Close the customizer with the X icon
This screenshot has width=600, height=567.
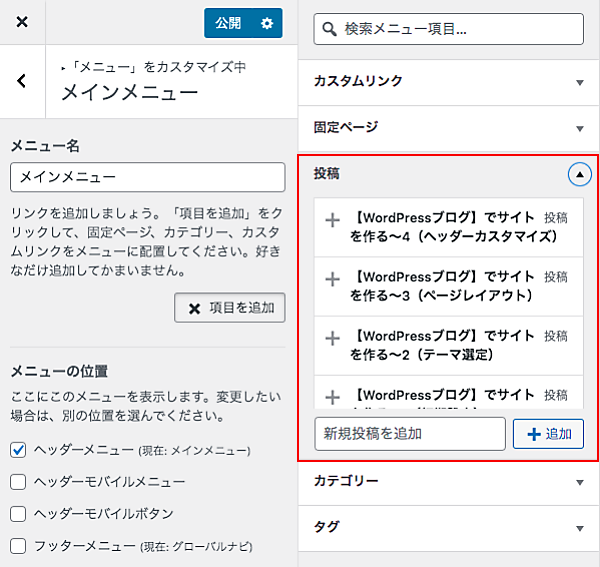(x=22, y=22)
